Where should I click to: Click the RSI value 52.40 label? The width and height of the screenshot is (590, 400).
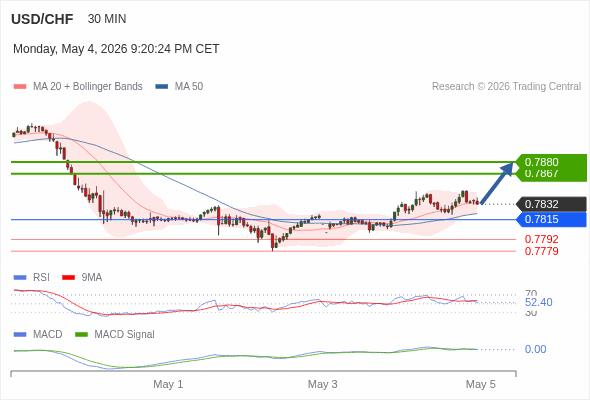point(538,303)
